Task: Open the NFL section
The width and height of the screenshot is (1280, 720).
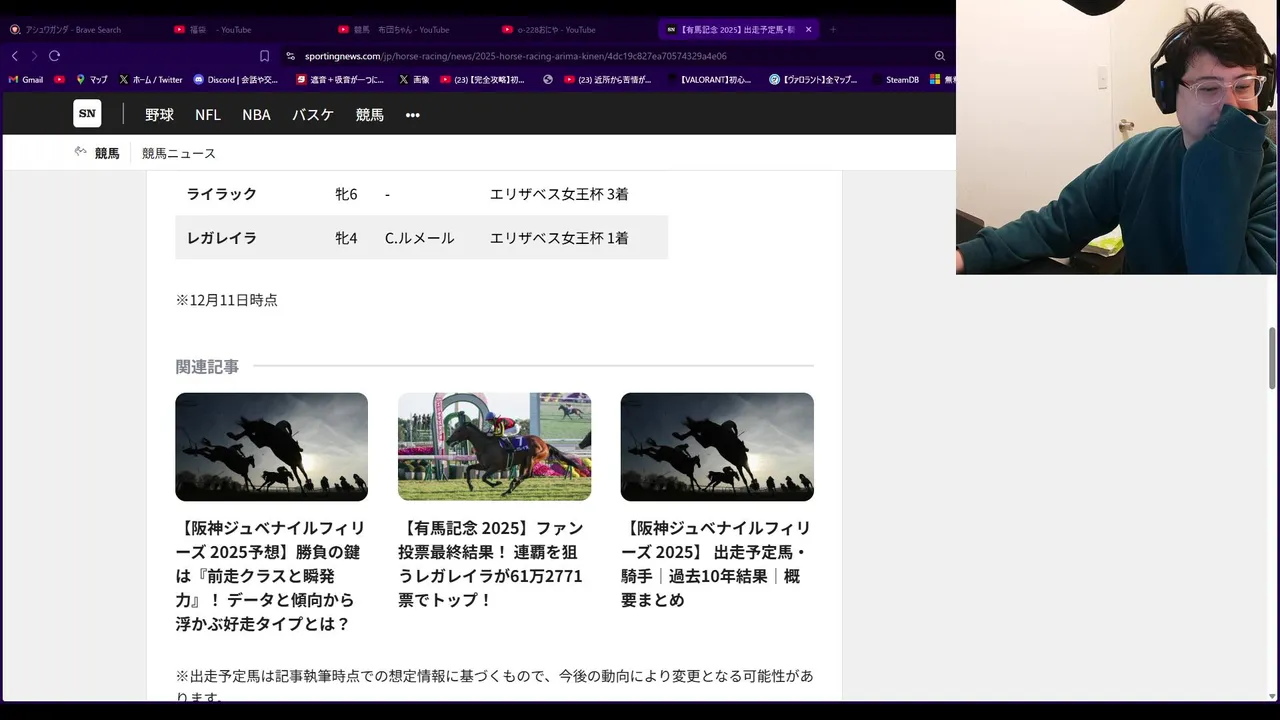Action: [208, 115]
